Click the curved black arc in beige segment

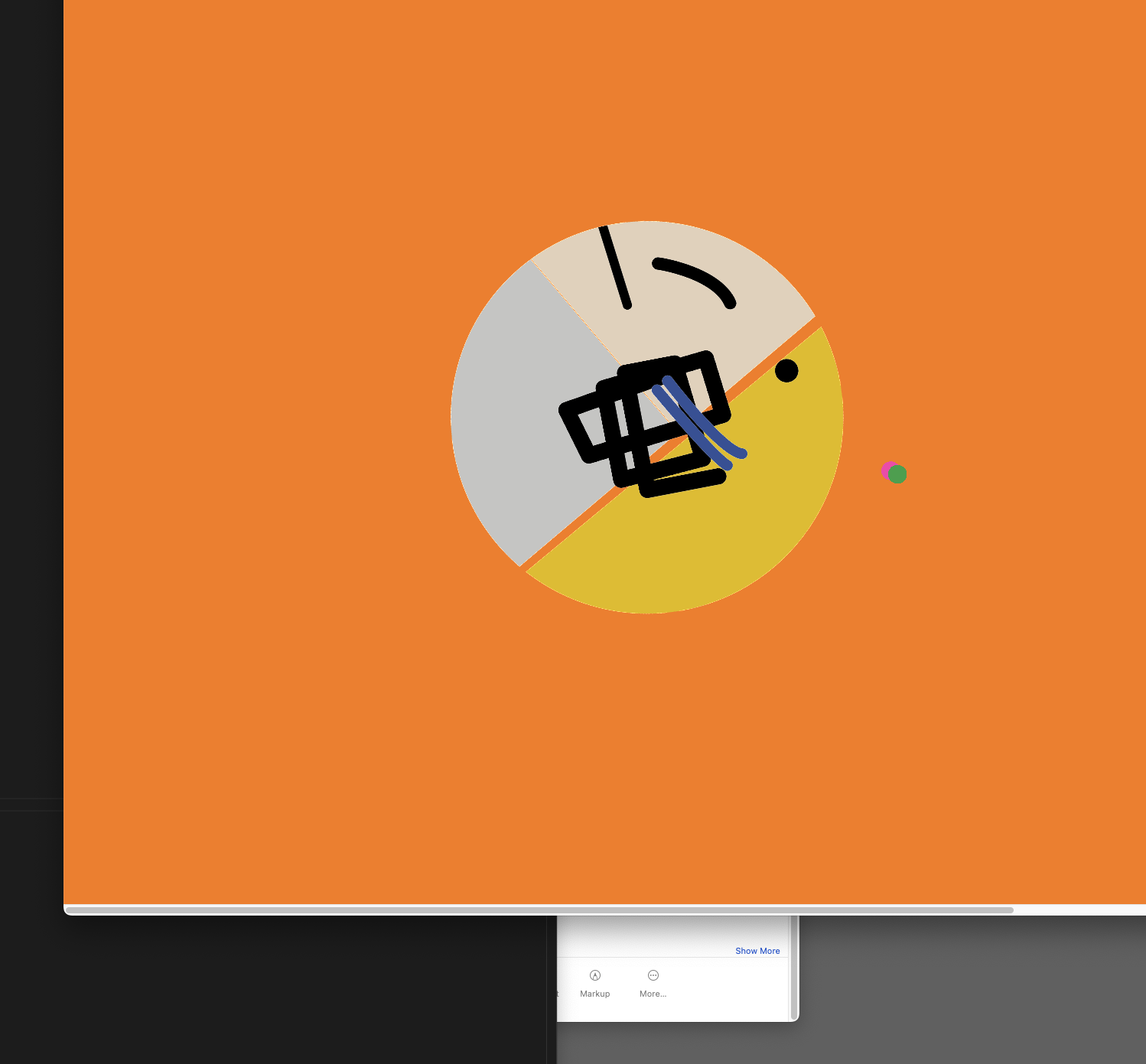click(698, 277)
